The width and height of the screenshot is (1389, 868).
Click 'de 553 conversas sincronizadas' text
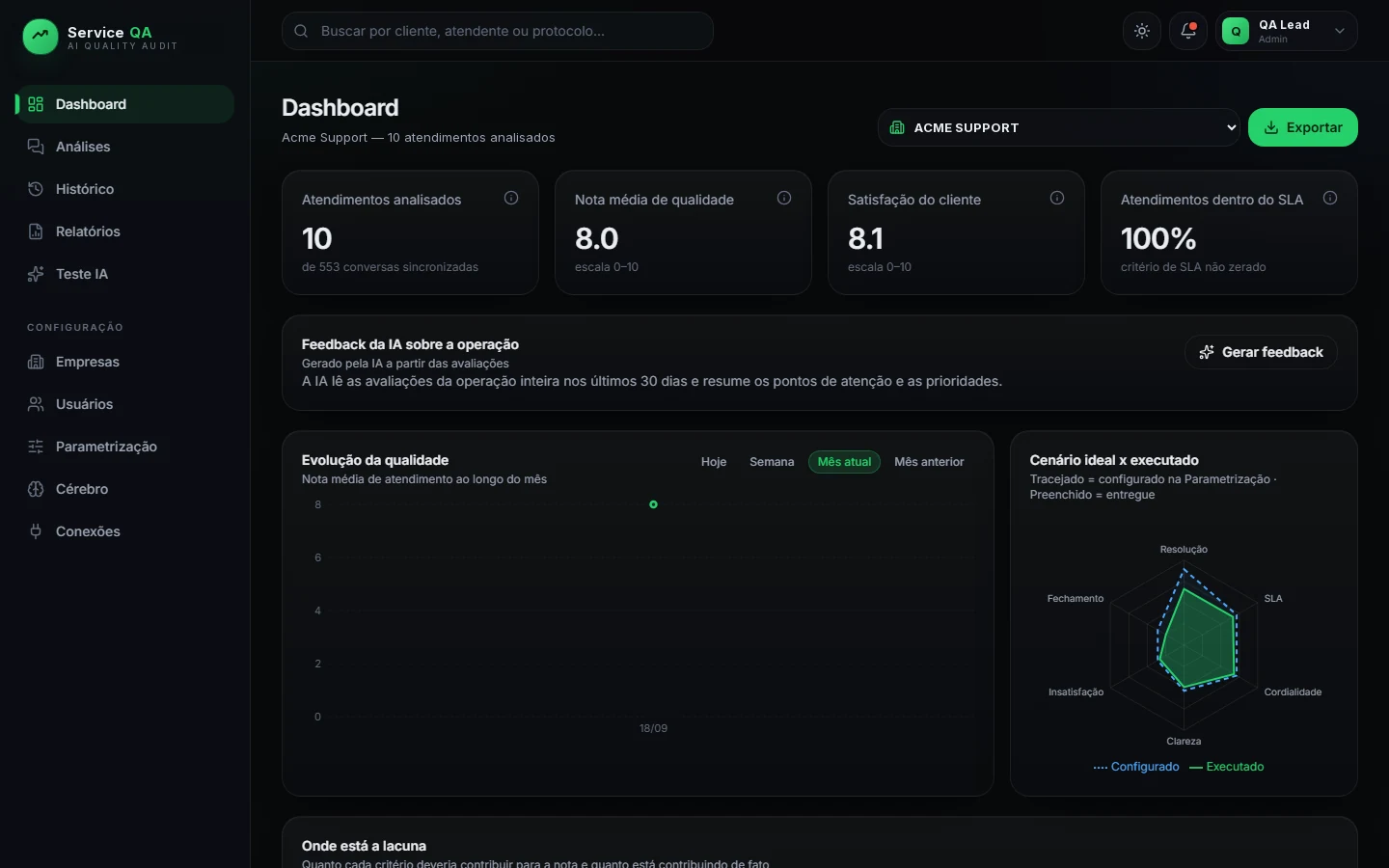(390, 267)
